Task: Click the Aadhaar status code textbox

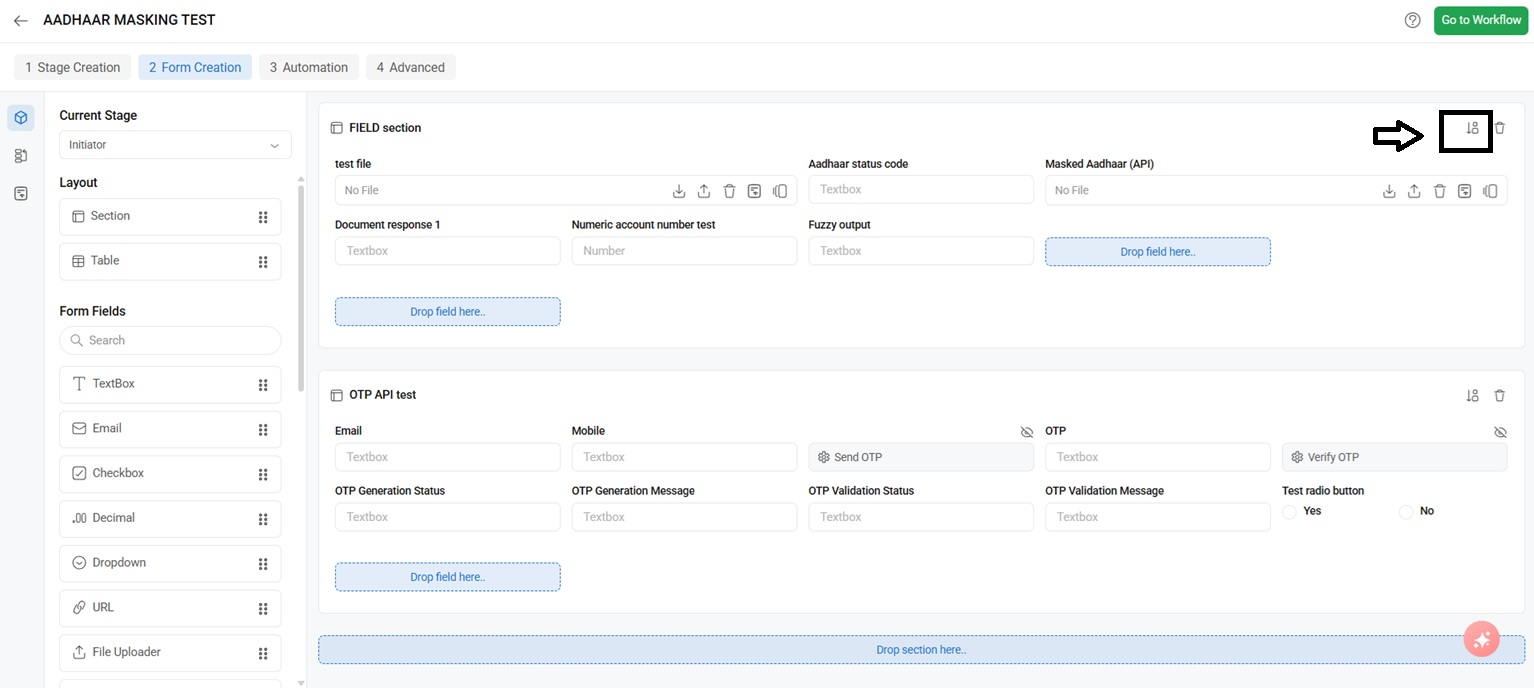Action: click(920, 189)
